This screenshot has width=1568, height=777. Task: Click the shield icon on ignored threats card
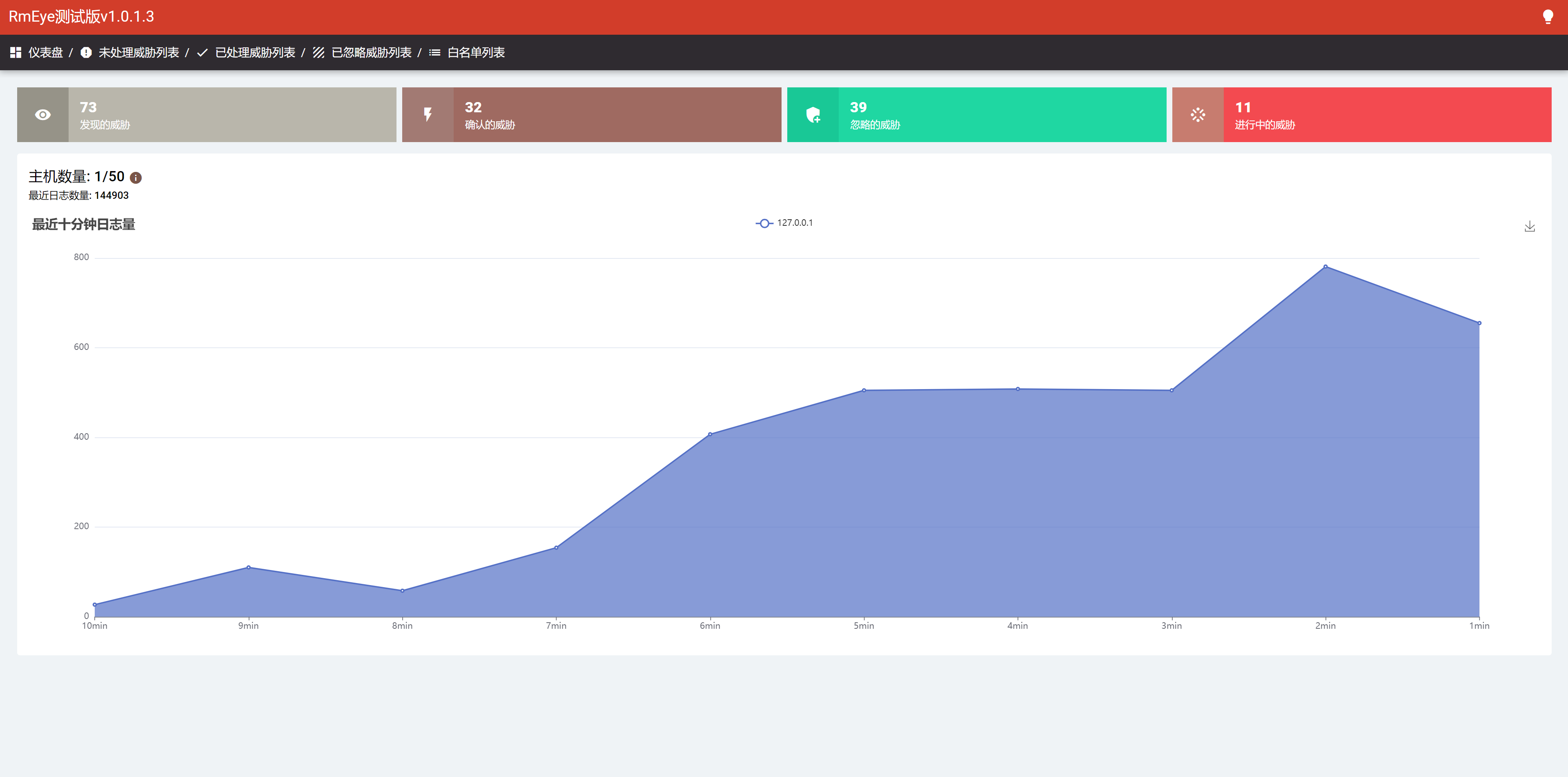click(x=813, y=115)
